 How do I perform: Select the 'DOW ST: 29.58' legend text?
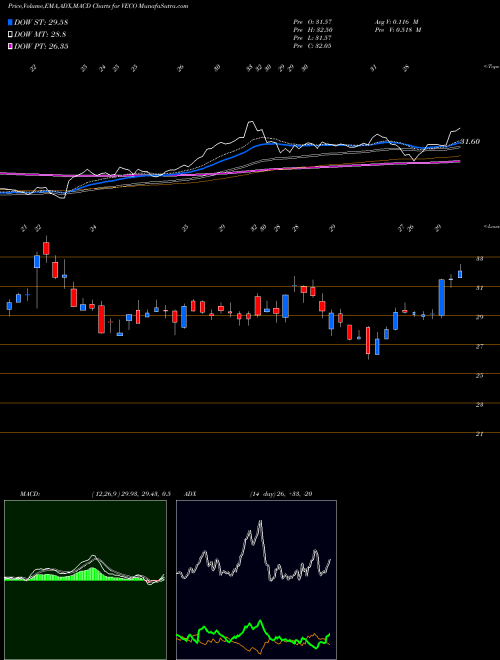pyautogui.click(x=41, y=23)
